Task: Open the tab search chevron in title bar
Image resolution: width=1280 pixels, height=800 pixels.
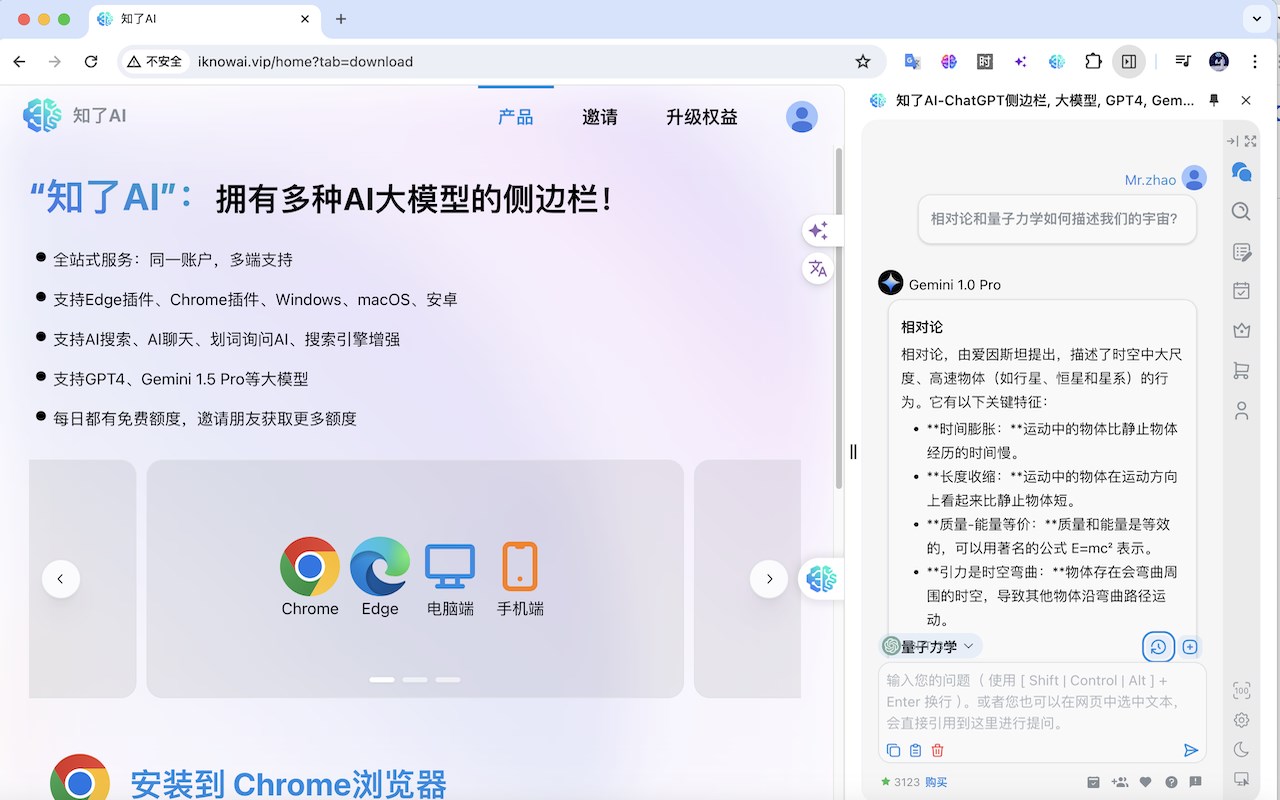Action: click(1256, 18)
